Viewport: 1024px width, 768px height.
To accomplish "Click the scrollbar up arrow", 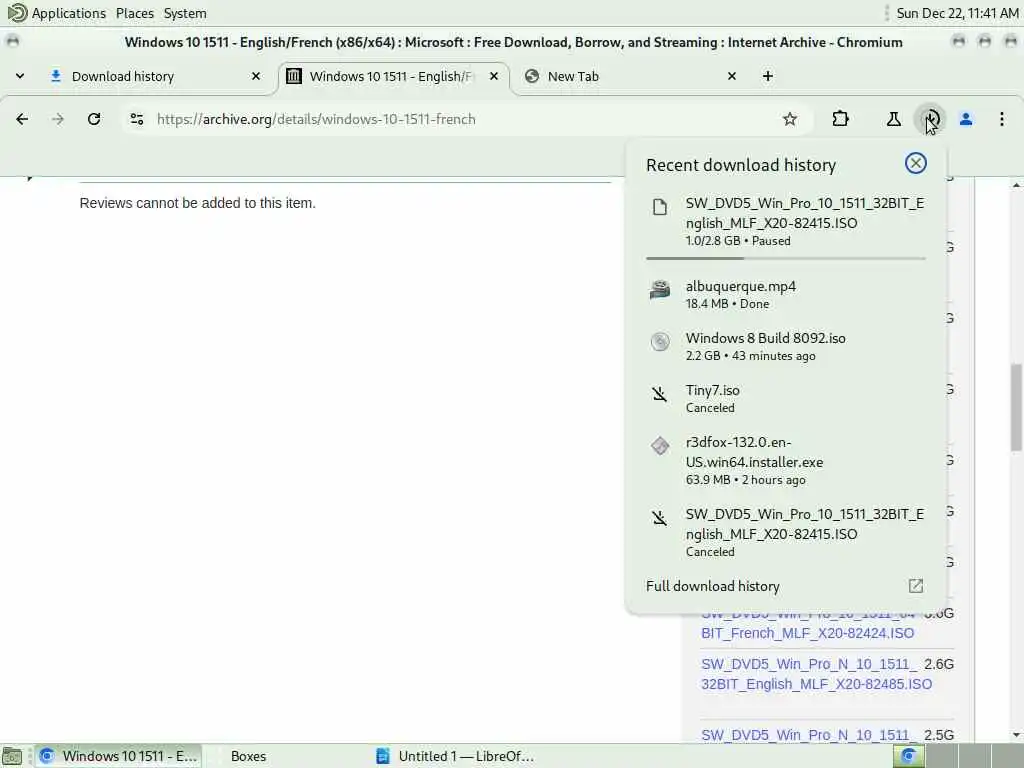I will 1016,185.
